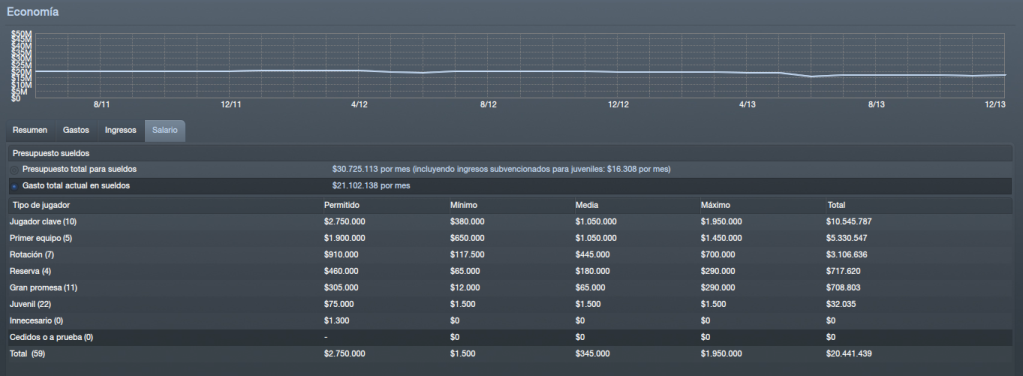Click the Economía panel title
This screenshot has height=376, width=1023.
pyautogui.click(x=33, y=12)
